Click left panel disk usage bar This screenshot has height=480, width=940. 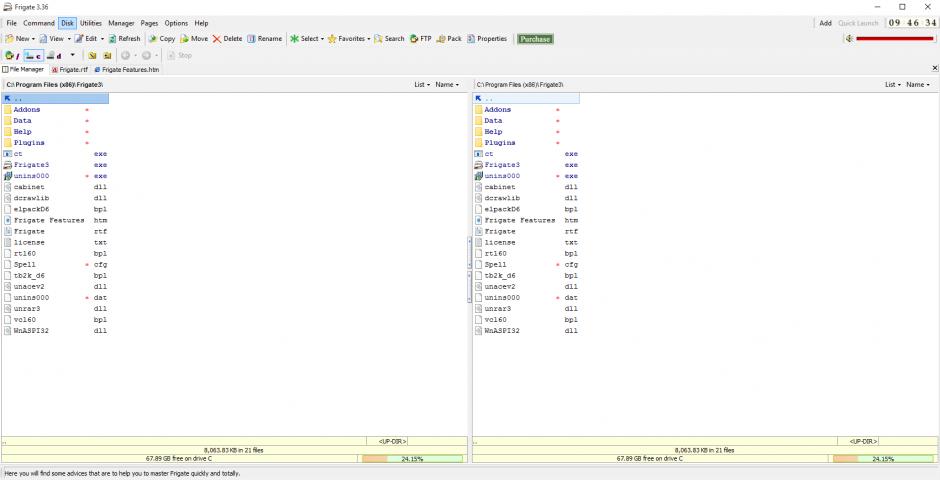pos(412,458)
